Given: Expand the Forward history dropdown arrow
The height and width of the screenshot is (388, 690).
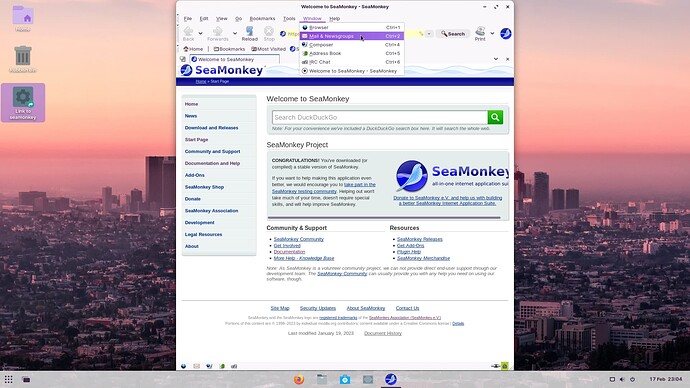Looking at the screenshot, I should point(235,33).
